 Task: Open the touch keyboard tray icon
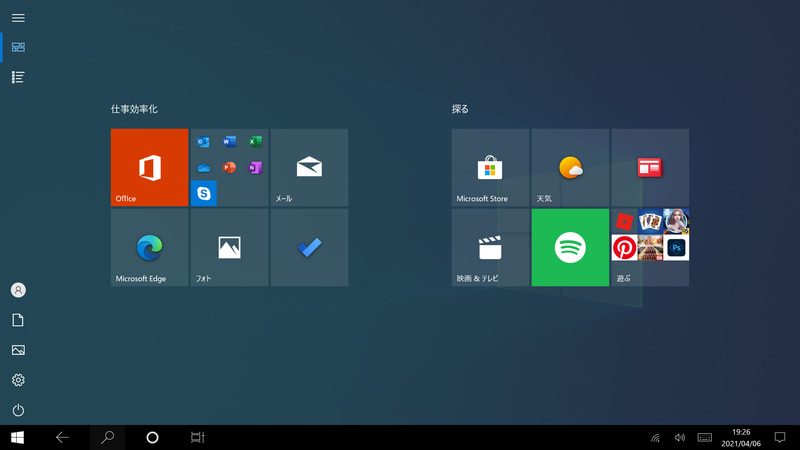tap(705, 438)
